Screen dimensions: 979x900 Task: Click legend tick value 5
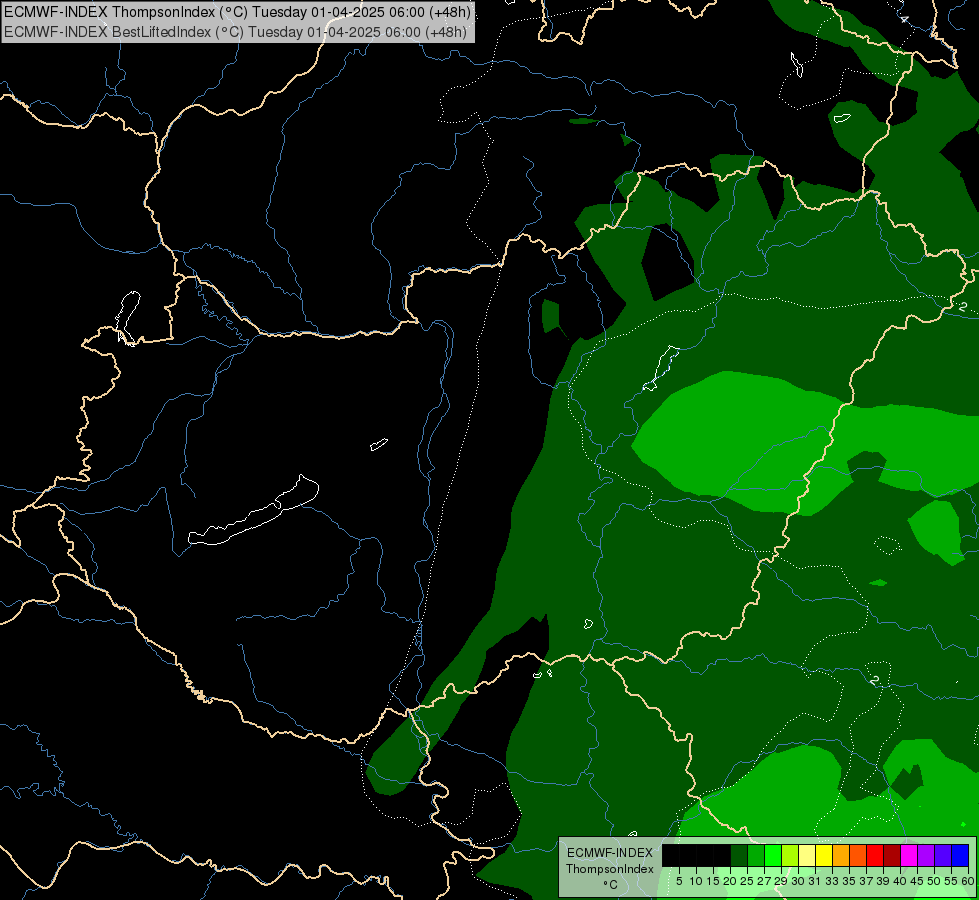pyautogui.click(x=679, y=881)
